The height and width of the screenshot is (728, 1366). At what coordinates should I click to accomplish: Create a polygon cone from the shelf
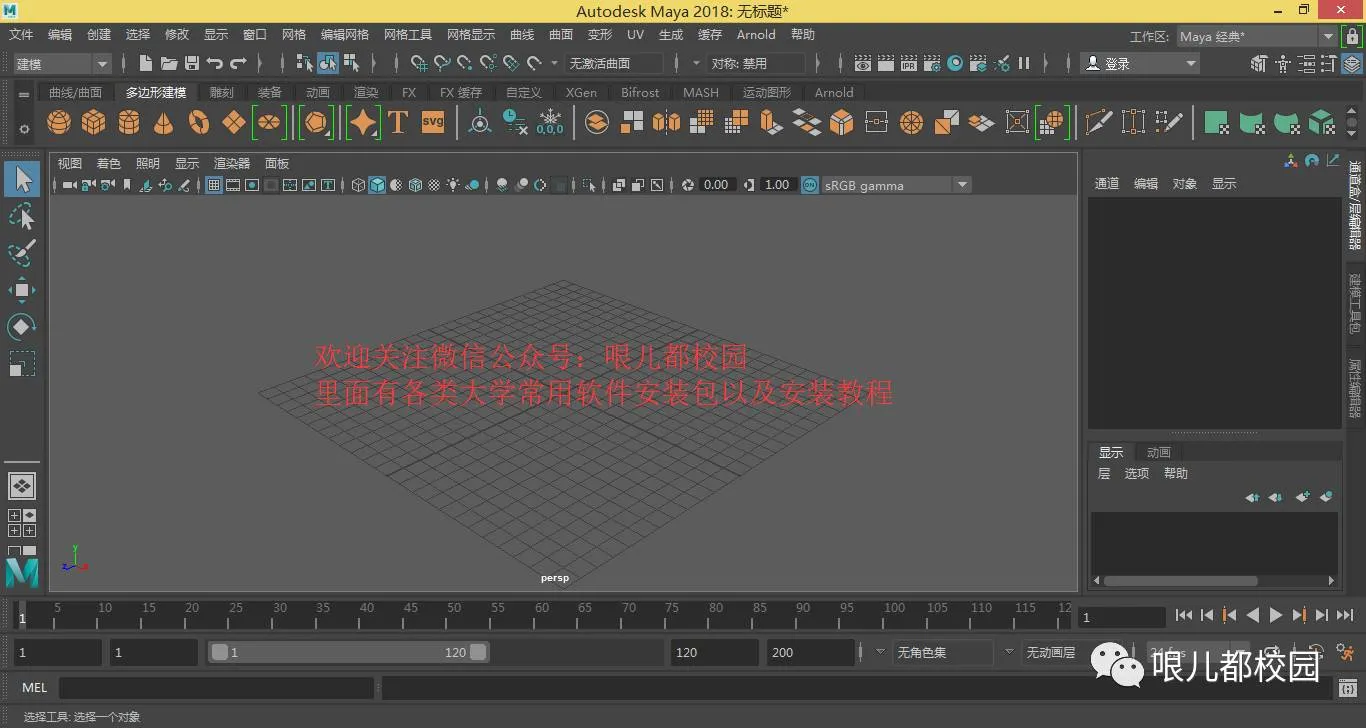(164, 123)
